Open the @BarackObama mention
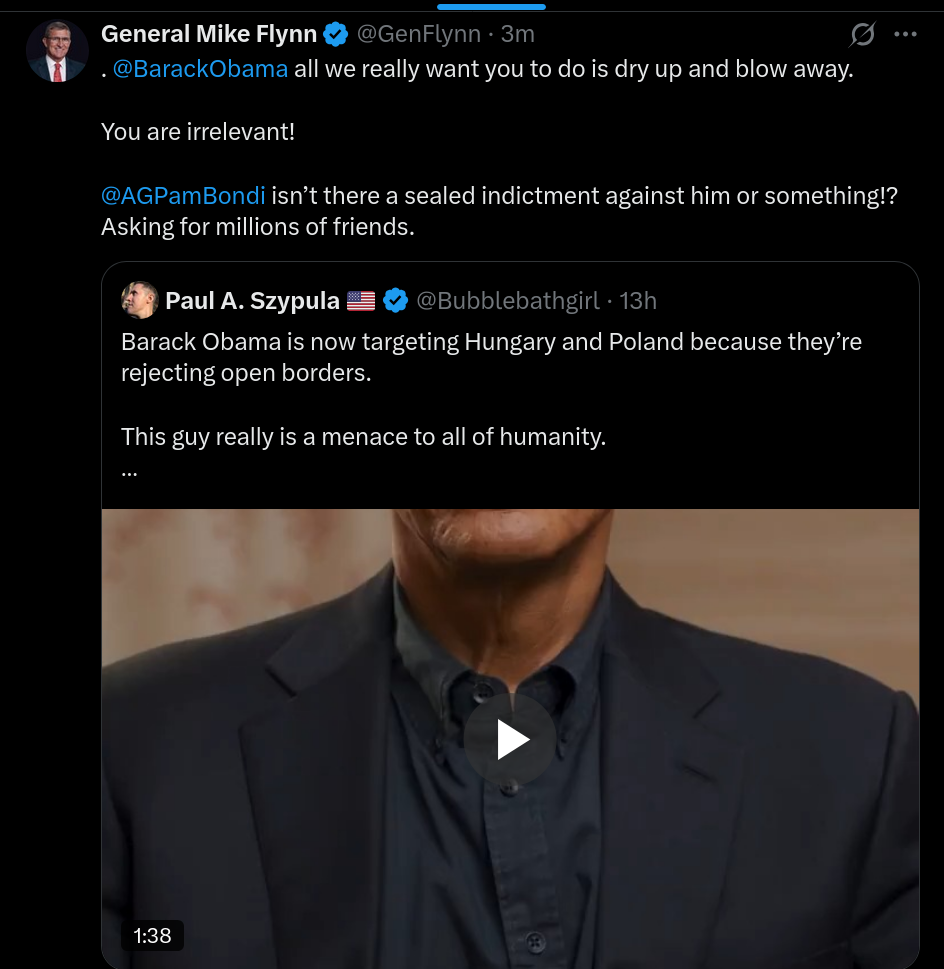This screenshot has height=969, width=944. click(201, 70)
